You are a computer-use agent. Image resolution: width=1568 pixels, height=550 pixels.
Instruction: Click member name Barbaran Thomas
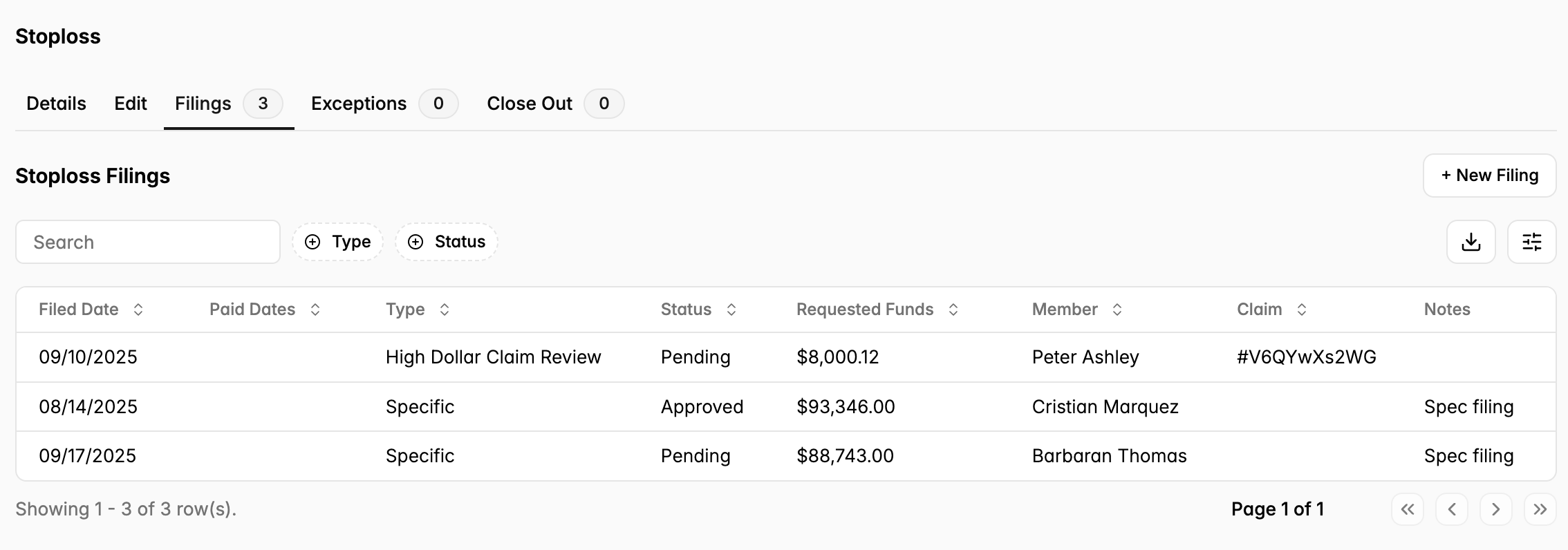(1110, 456)
